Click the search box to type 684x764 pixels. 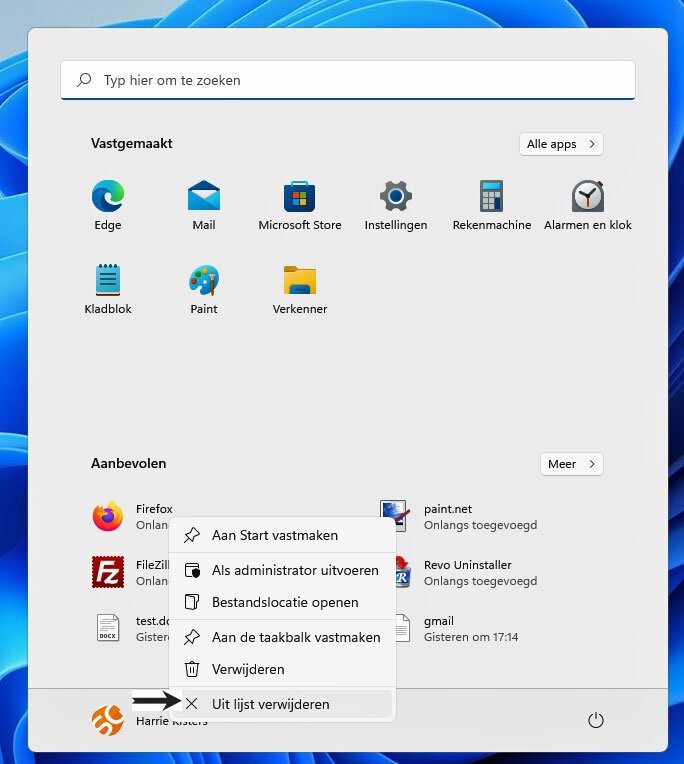click(347, 80)
